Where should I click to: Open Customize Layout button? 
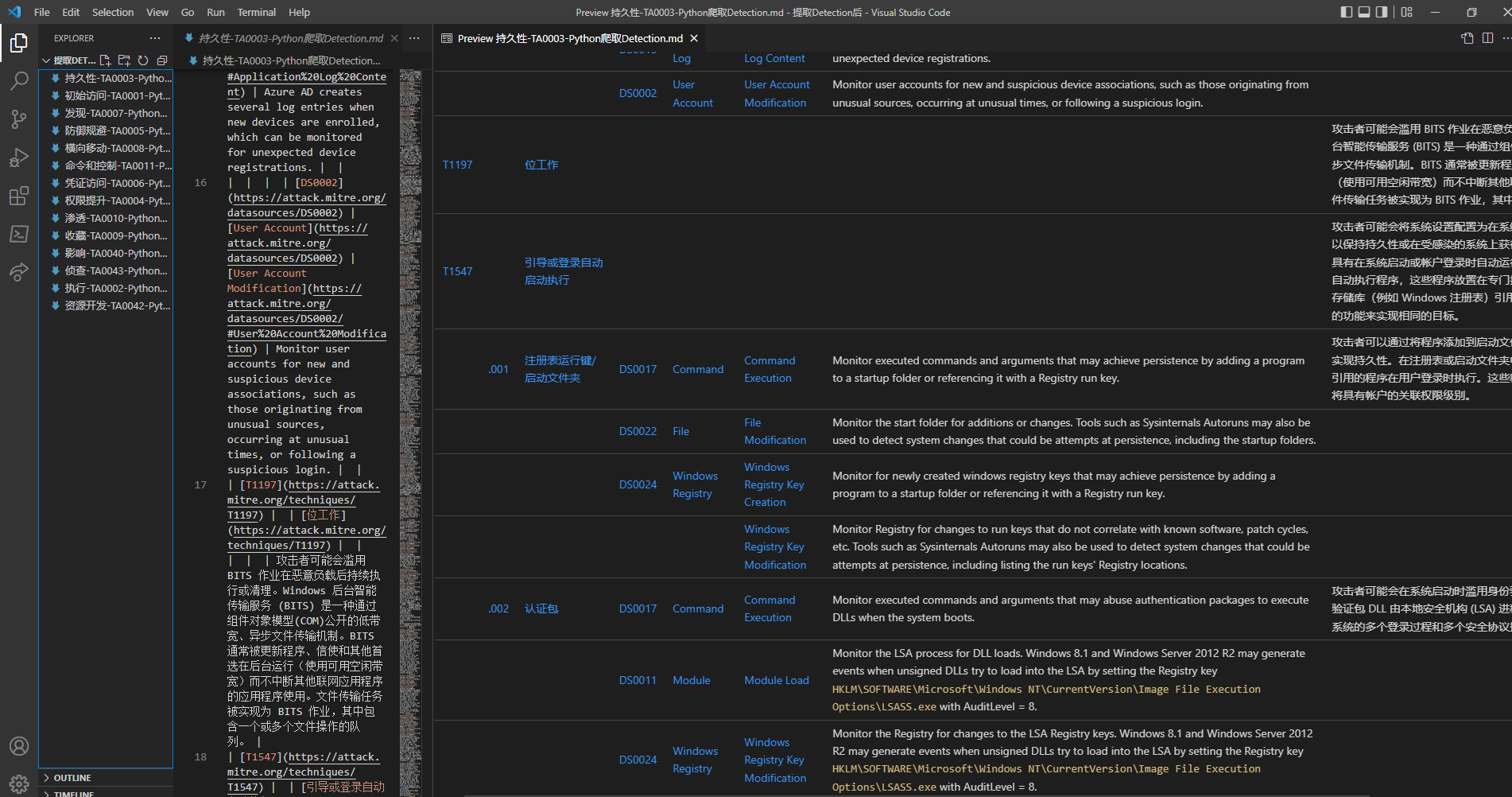1407,12
